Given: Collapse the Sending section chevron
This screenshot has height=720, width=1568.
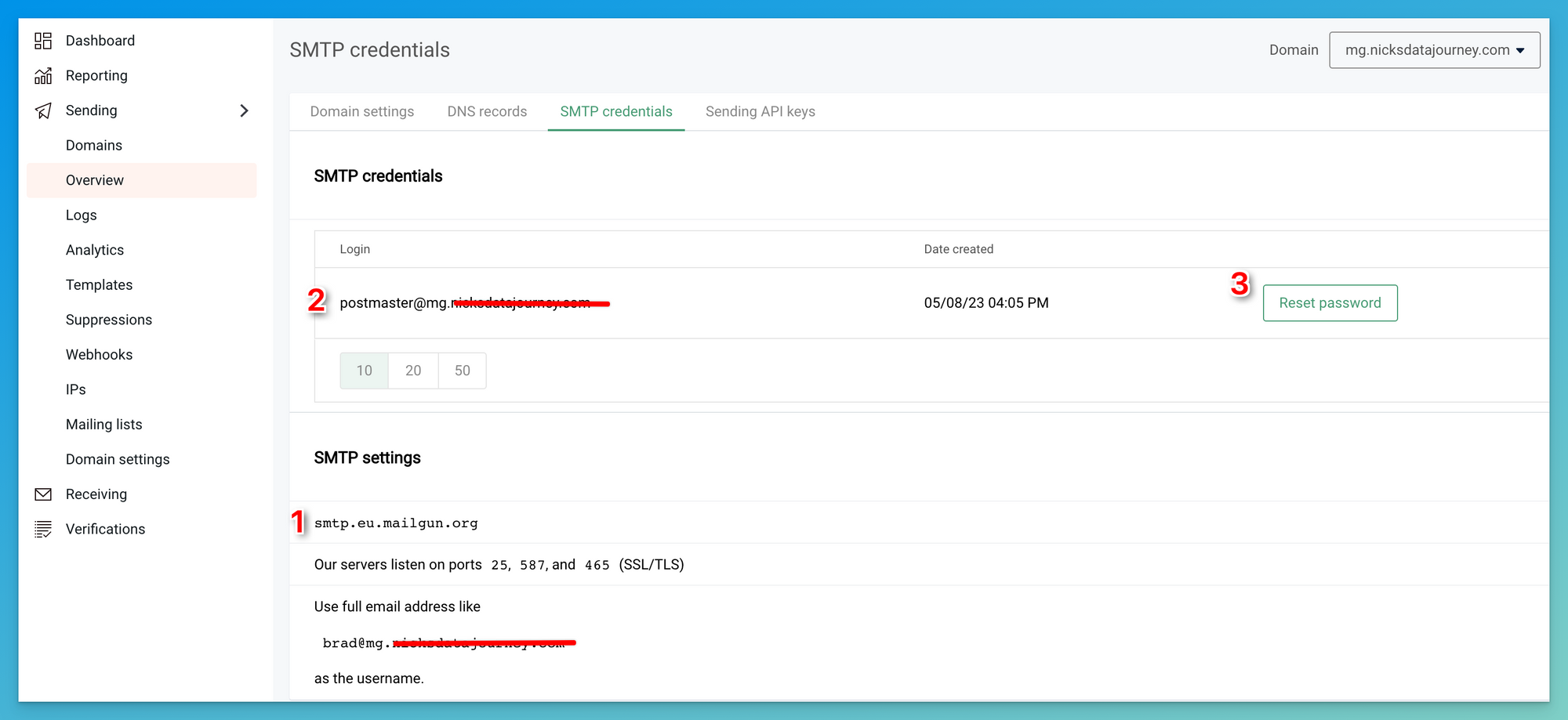Looking at the screenshot, I should pyautogui.click(x=244, y=110).
